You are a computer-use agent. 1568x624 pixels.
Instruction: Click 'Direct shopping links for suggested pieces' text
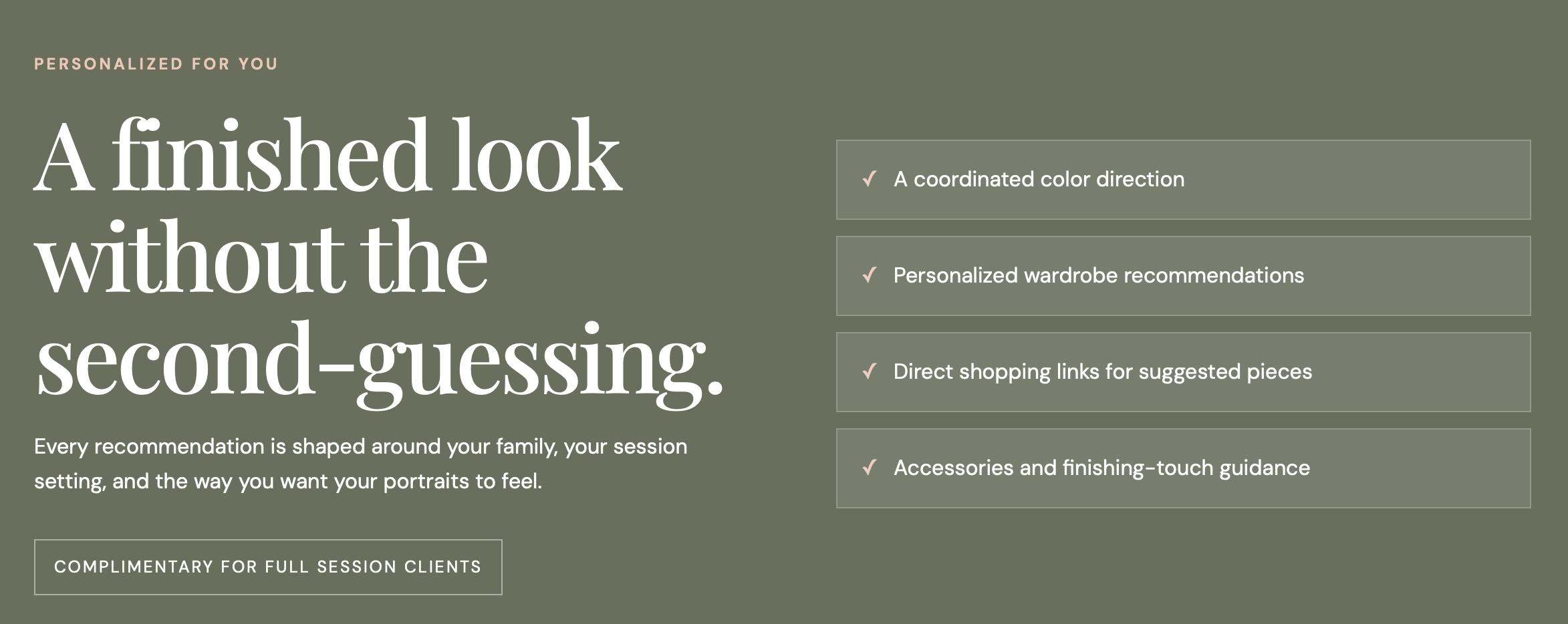[x=1103, y=371]
